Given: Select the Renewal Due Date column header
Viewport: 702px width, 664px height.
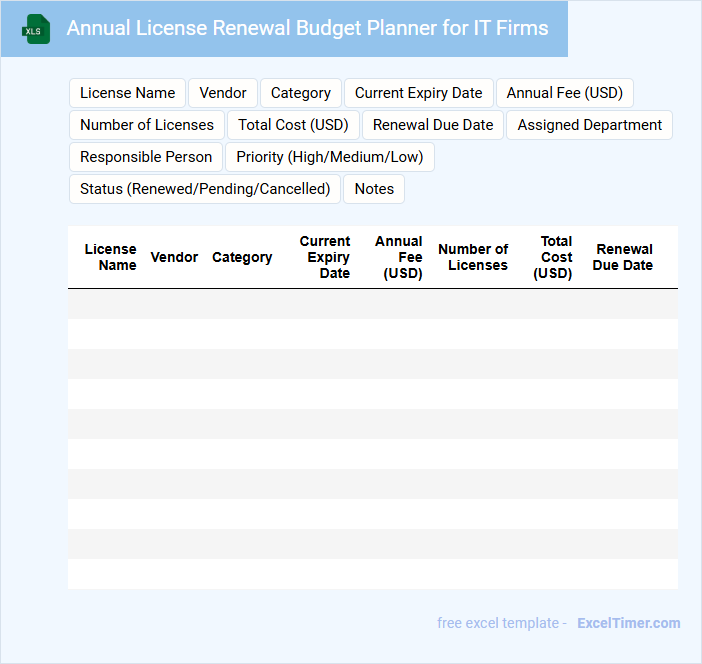Looking at the screenshot, I should [x=623, y=257].
